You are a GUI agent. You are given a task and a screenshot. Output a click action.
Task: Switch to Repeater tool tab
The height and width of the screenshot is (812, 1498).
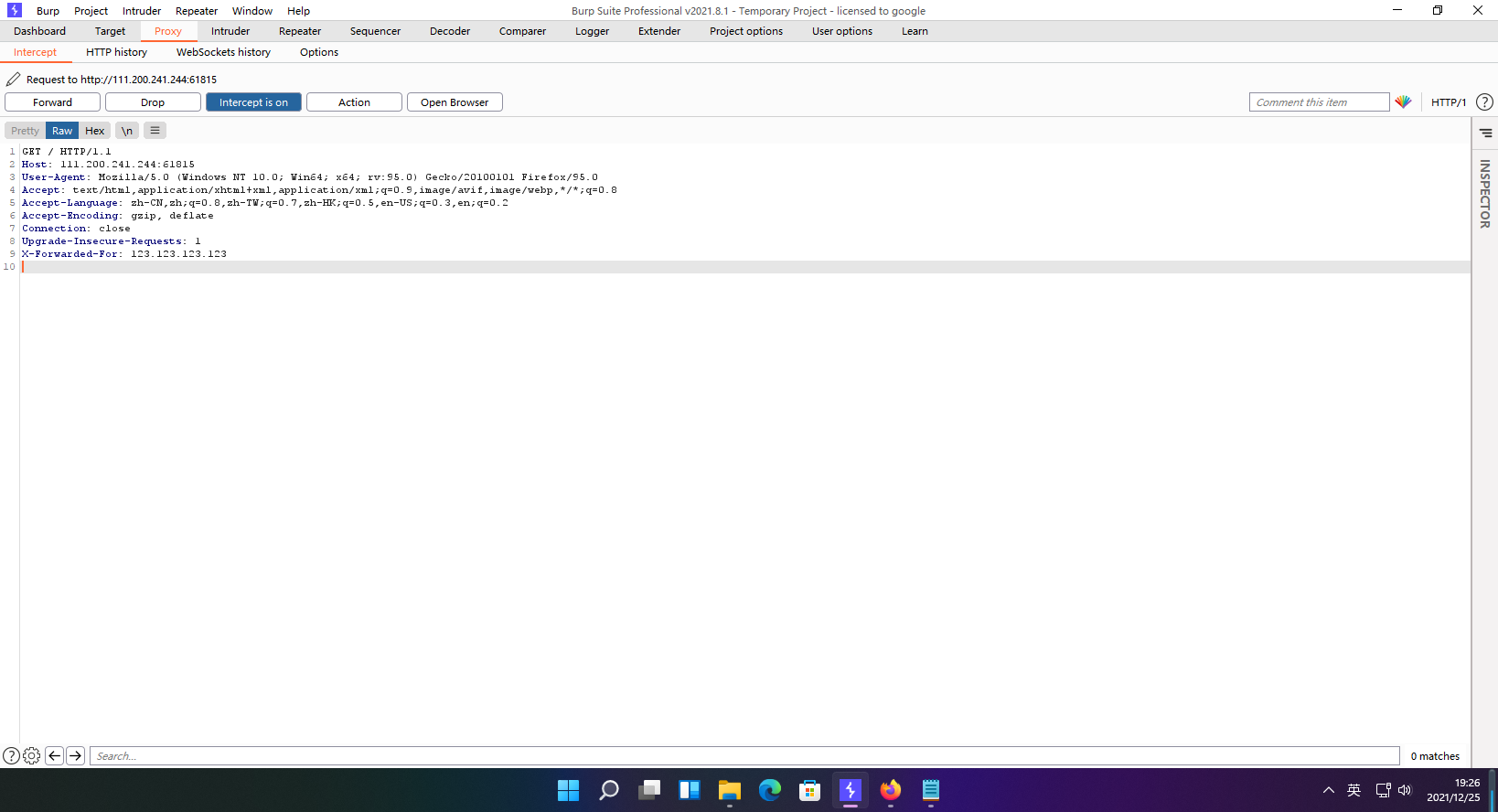tap(300, 31)
